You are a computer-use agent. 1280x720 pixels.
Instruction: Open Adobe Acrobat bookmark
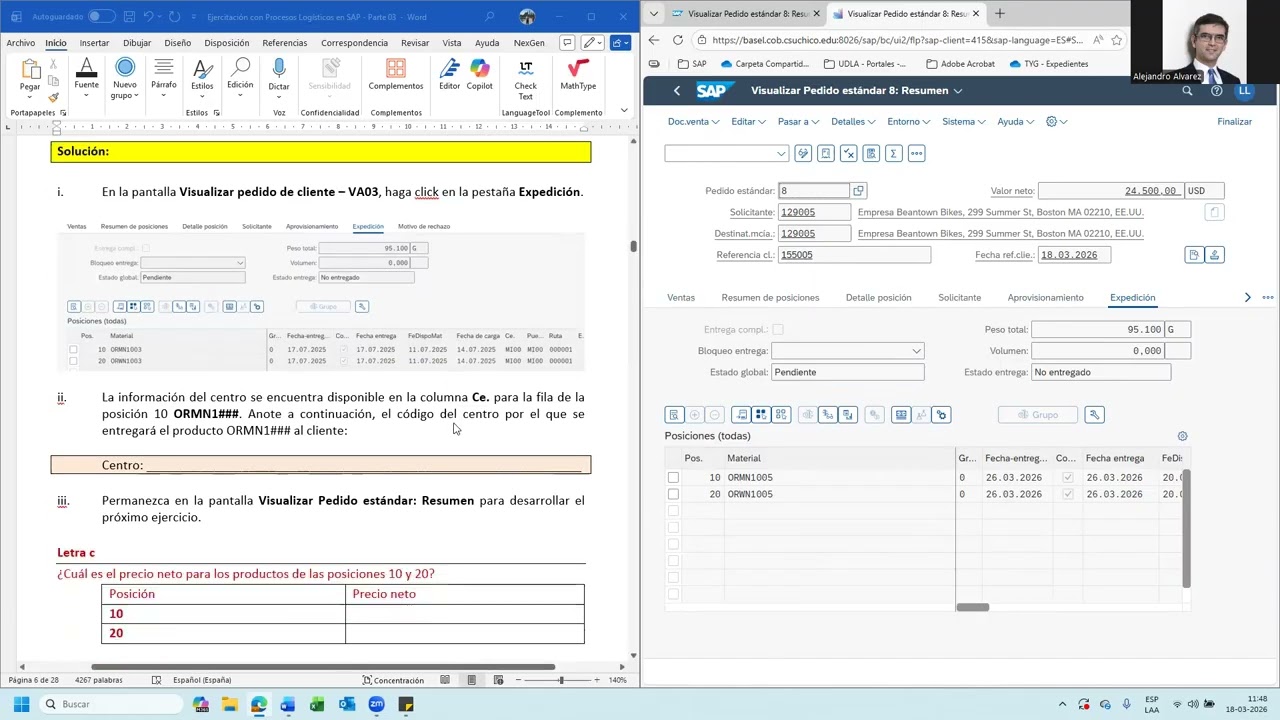point(960,64)
